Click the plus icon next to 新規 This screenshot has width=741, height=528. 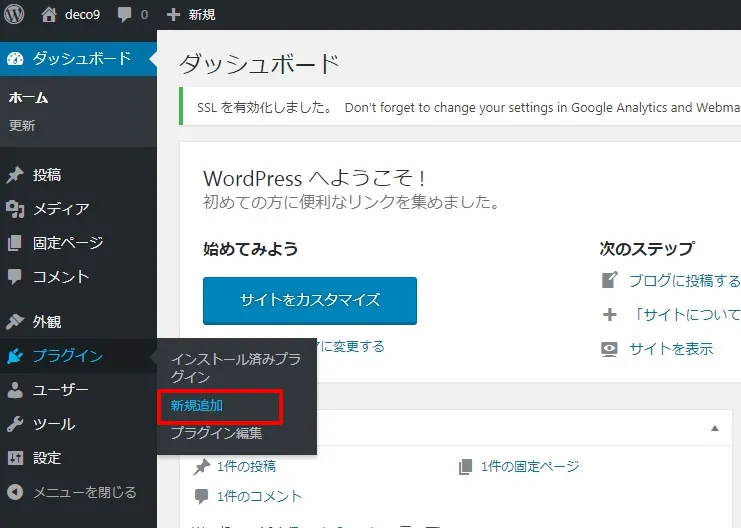(x=173, y=15)
